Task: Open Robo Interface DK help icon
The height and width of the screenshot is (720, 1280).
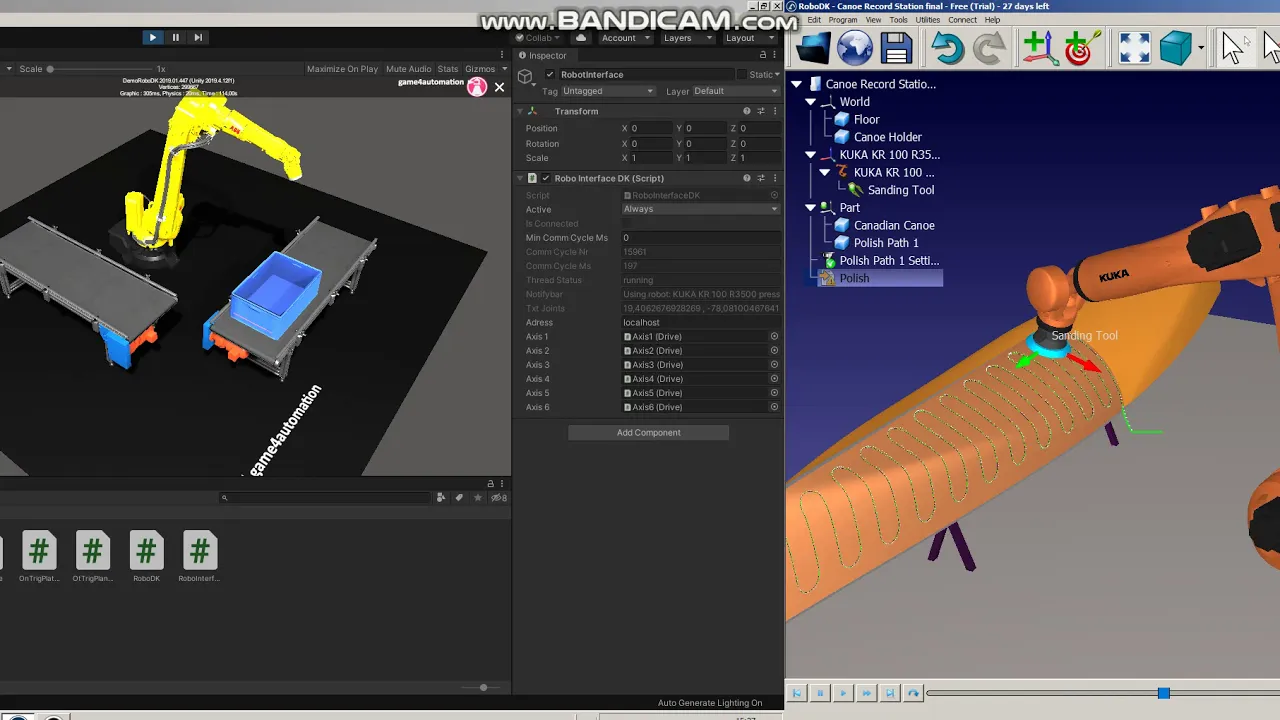Action: click(x=747, y=178)
